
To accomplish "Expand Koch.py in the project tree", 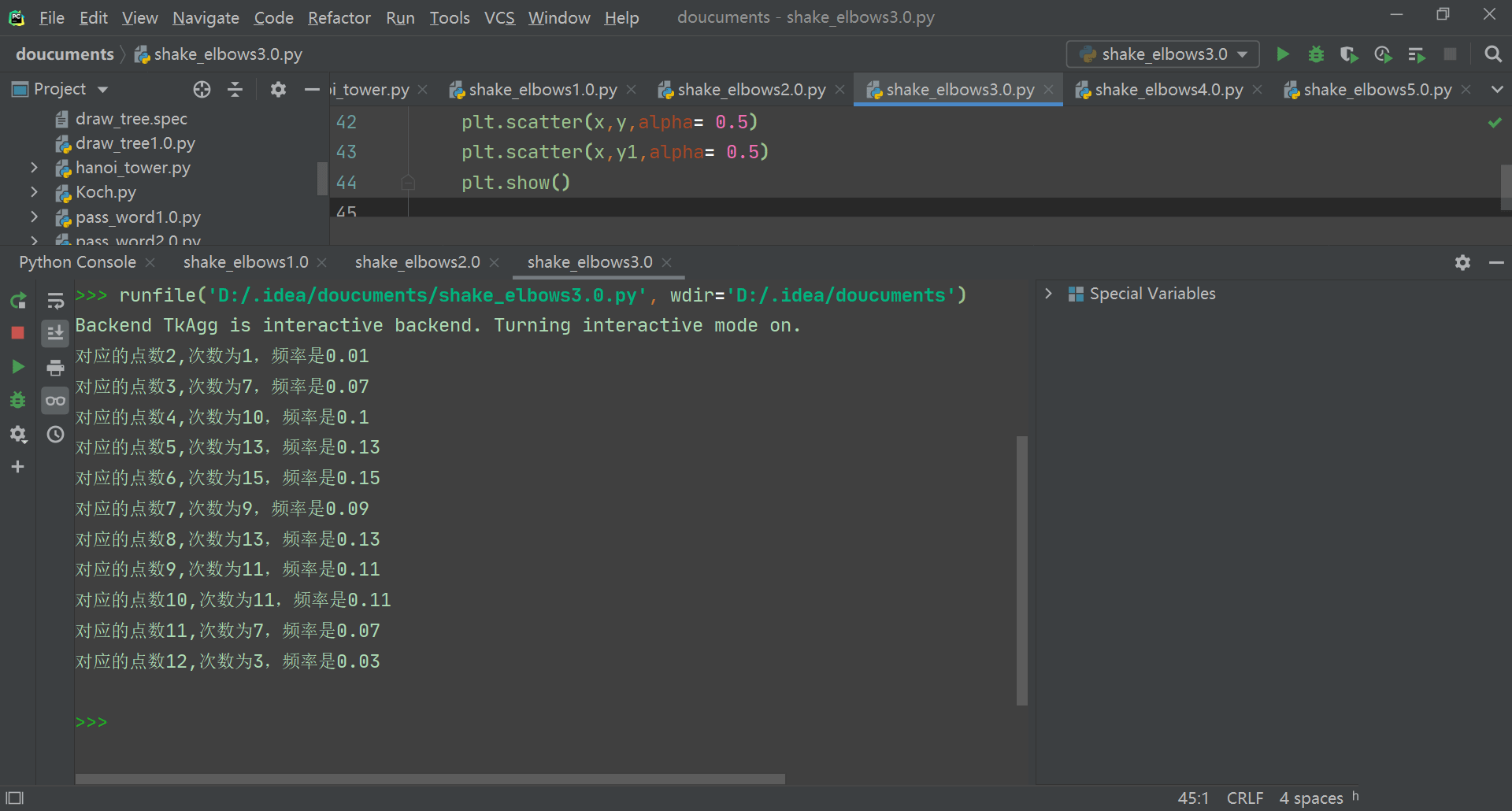I will tap(34, 192).
